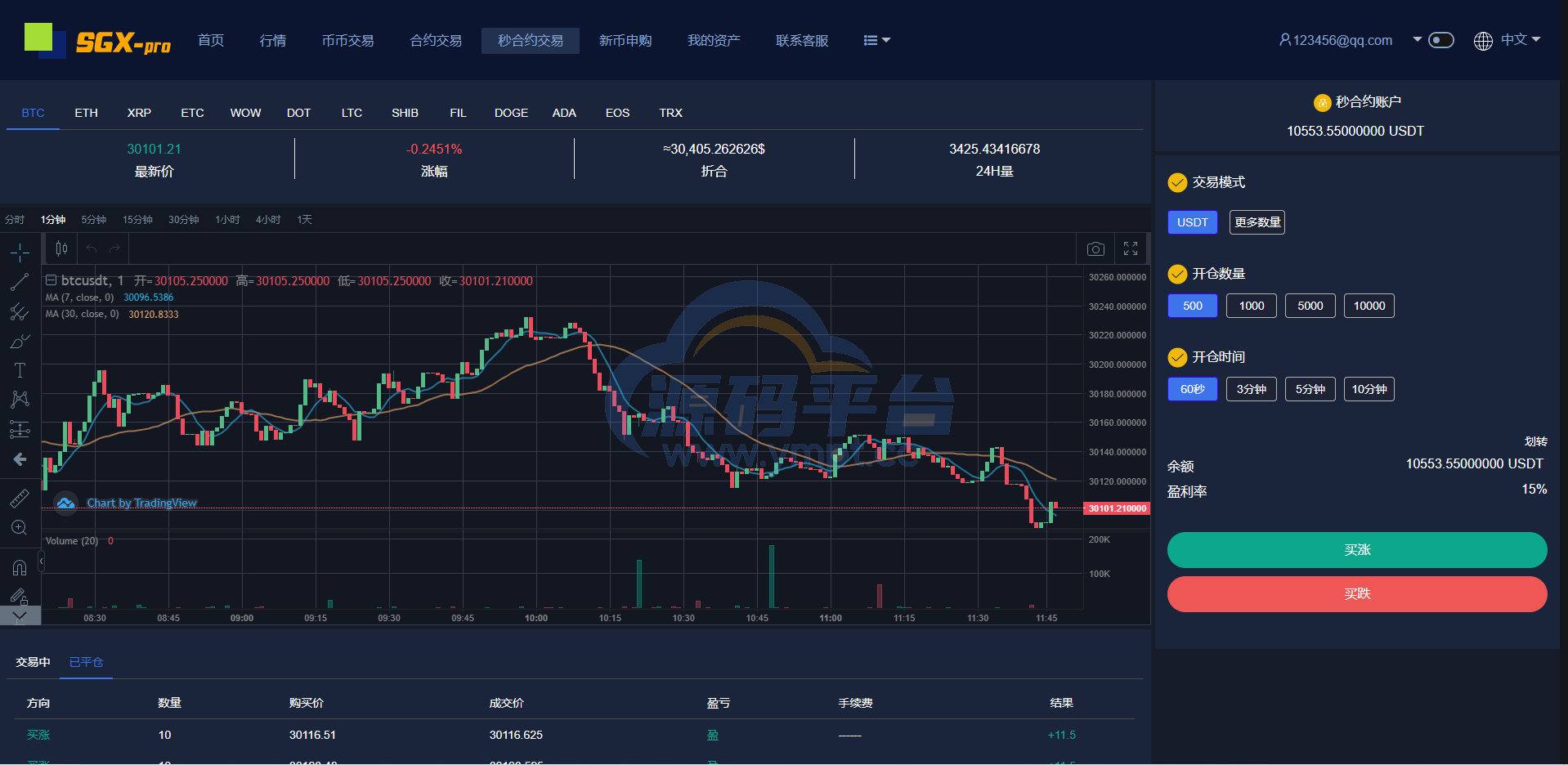Click the TradingView cloud logo icon
Screen dimensions: 1568x765
[66, 503]
